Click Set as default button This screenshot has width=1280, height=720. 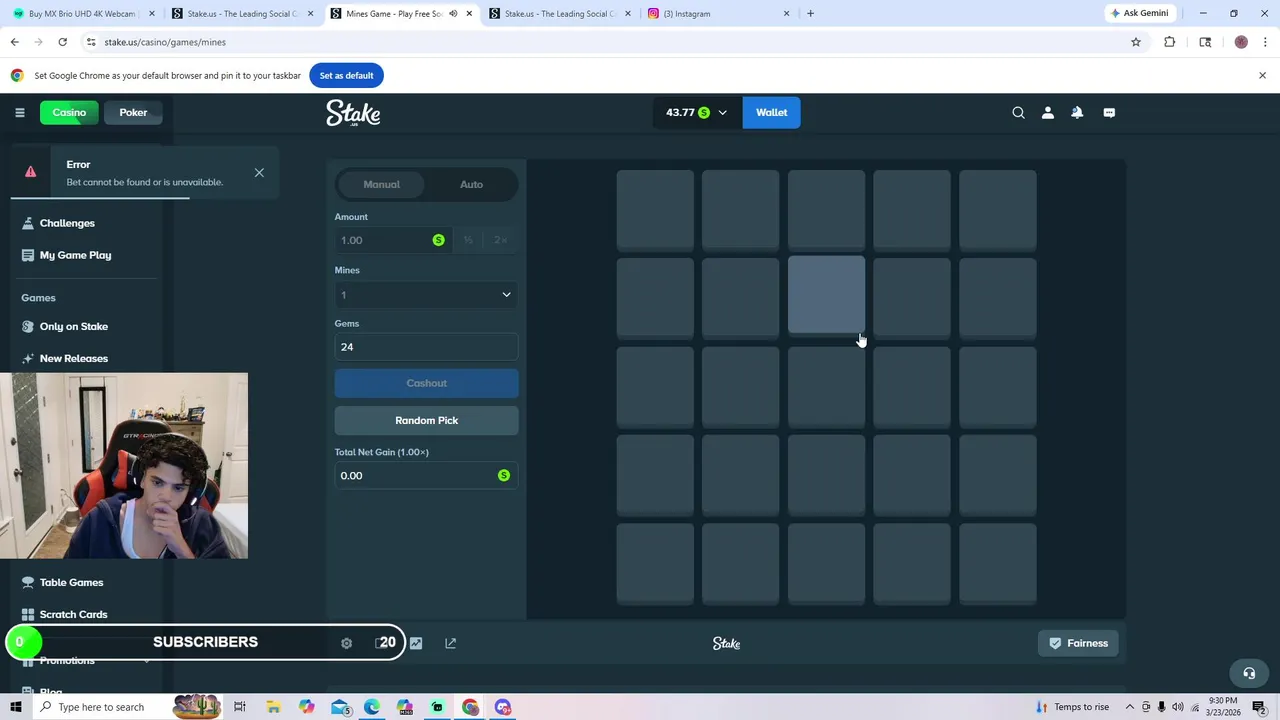[x=346, y=75]
